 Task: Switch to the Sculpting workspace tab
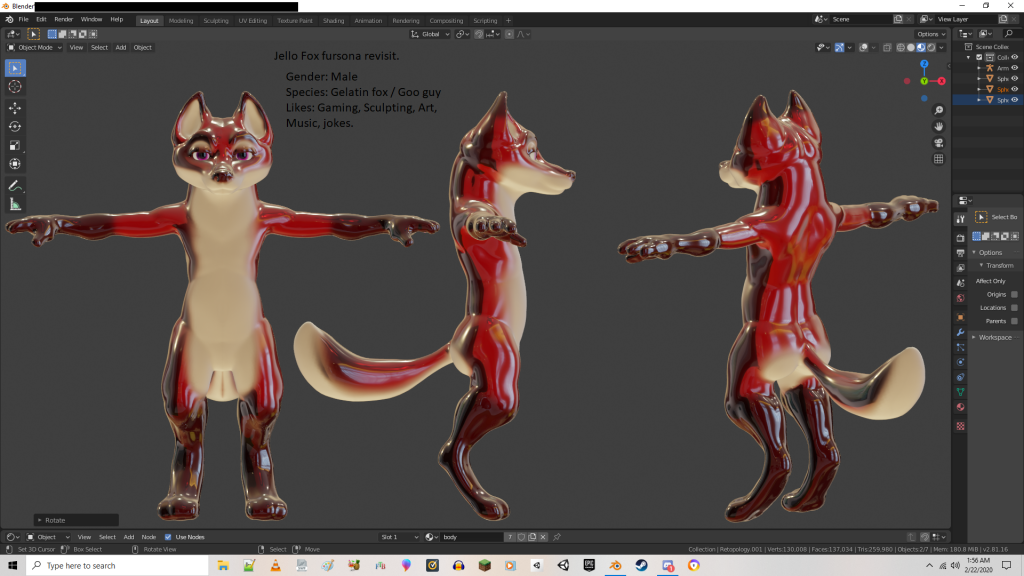[215, 20]
